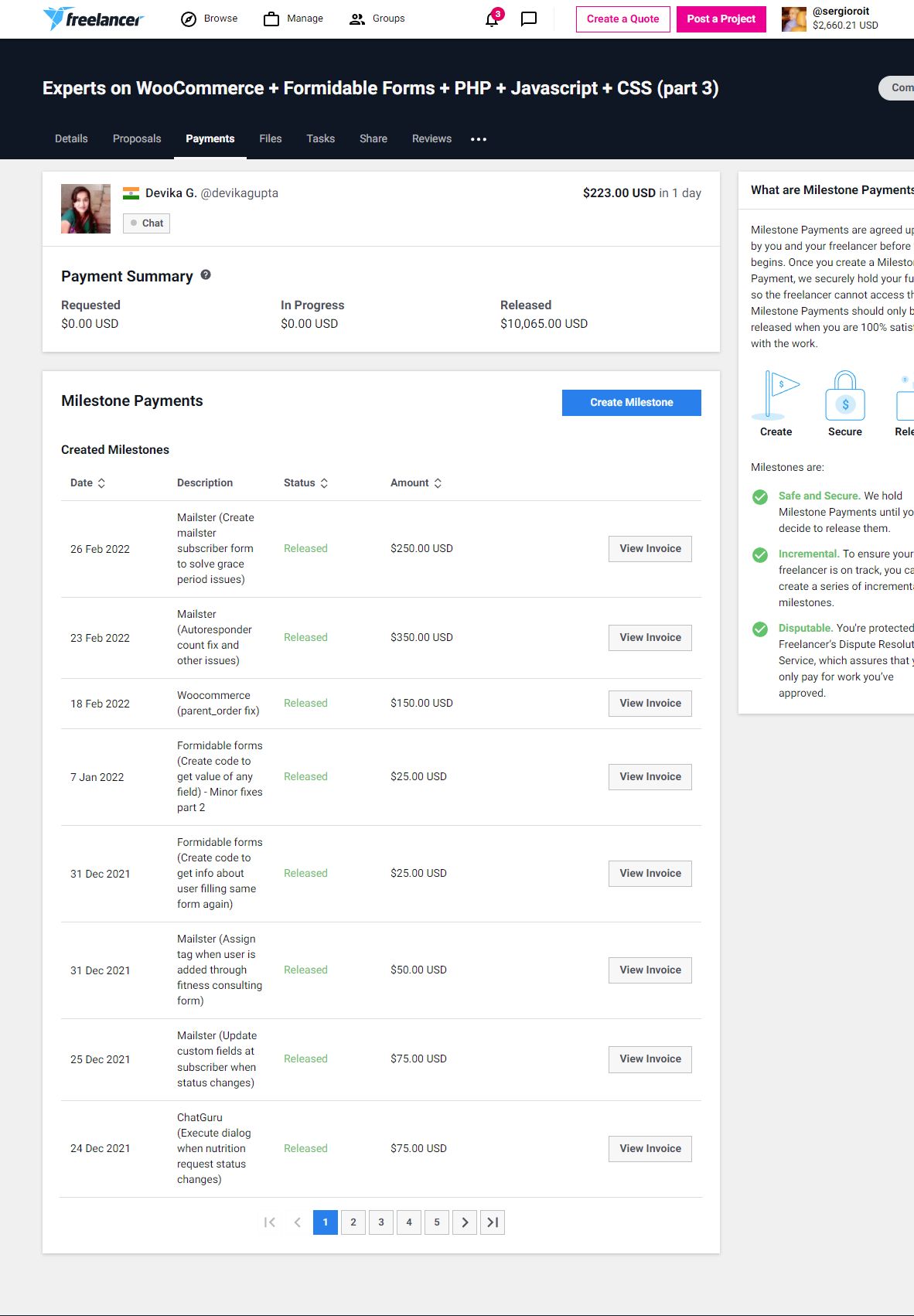Open the Files tab
The image size is (914, 1316).
click(271, 139)
